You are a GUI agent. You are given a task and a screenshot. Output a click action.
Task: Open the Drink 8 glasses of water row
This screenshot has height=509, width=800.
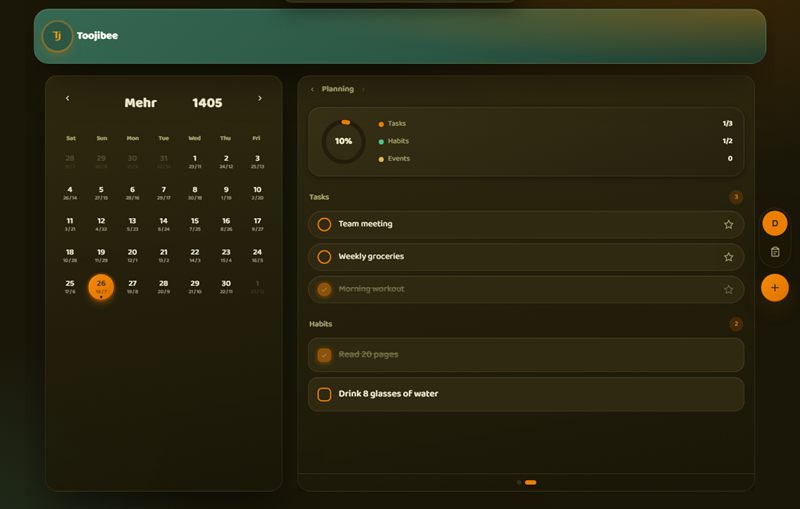tap(526, 394)
